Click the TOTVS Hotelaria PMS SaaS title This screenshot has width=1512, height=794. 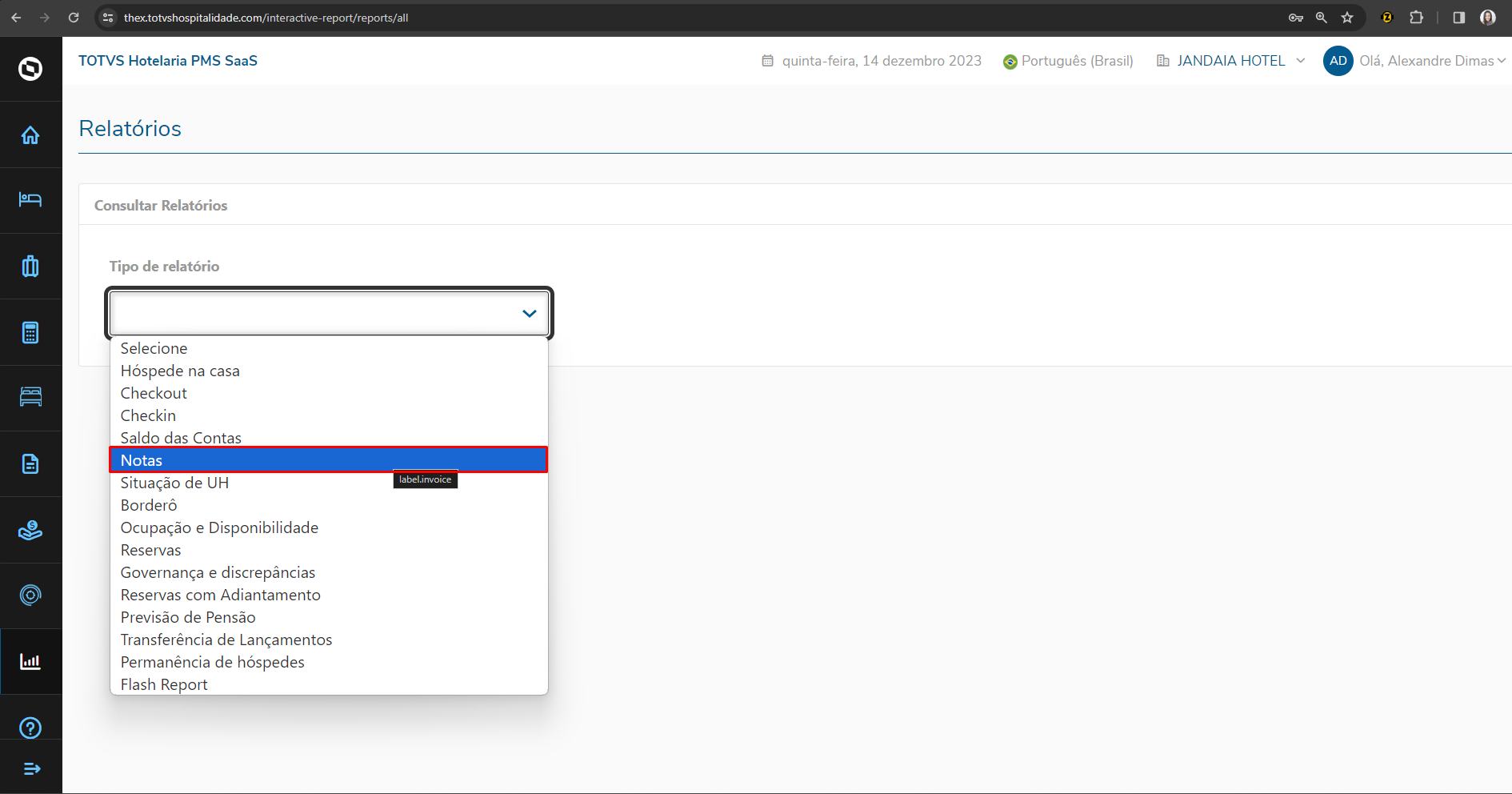168,60
